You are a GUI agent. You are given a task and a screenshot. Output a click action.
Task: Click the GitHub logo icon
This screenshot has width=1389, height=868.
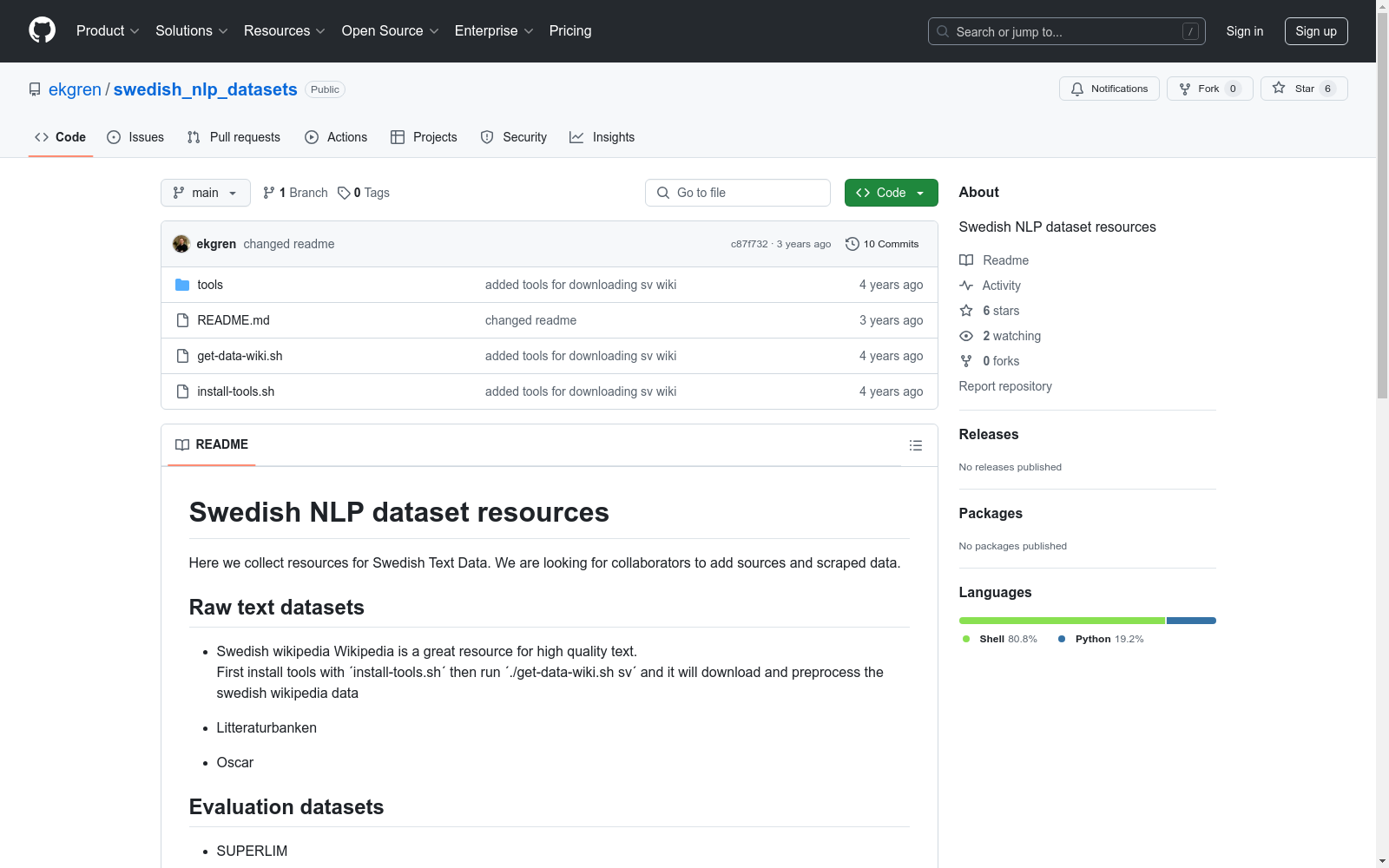point(42,30)
